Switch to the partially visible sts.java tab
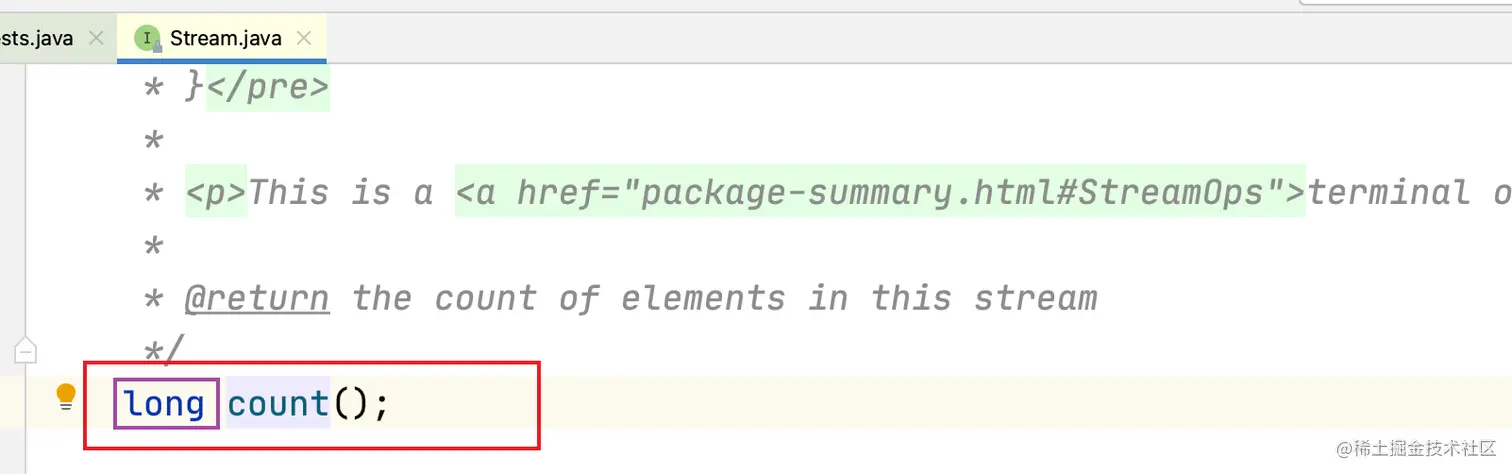The width and height of the screenshot is (1512, 474). pyautogui.click(x=37, y=39)
